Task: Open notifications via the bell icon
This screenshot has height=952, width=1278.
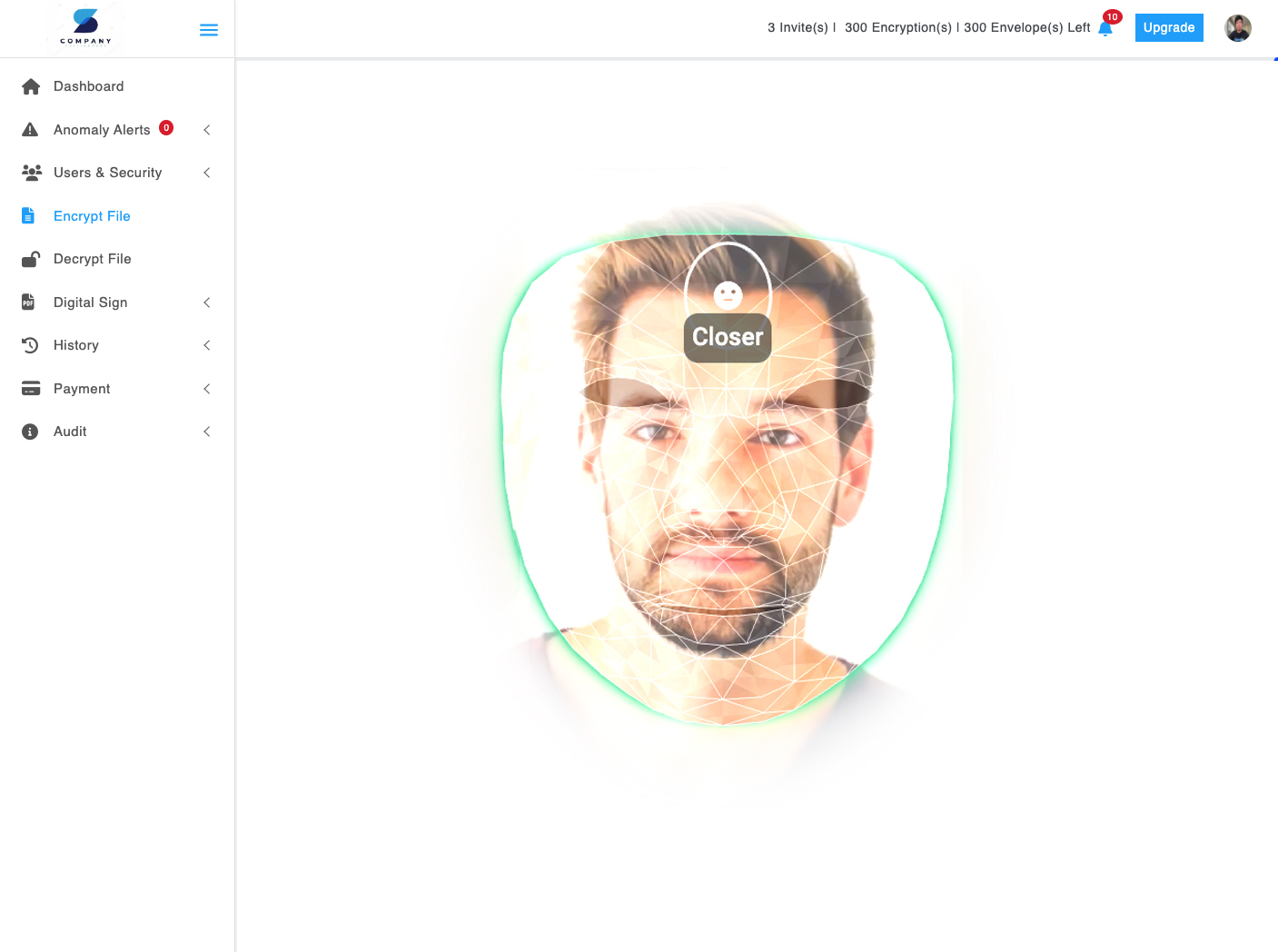Action: point(1105,28)
